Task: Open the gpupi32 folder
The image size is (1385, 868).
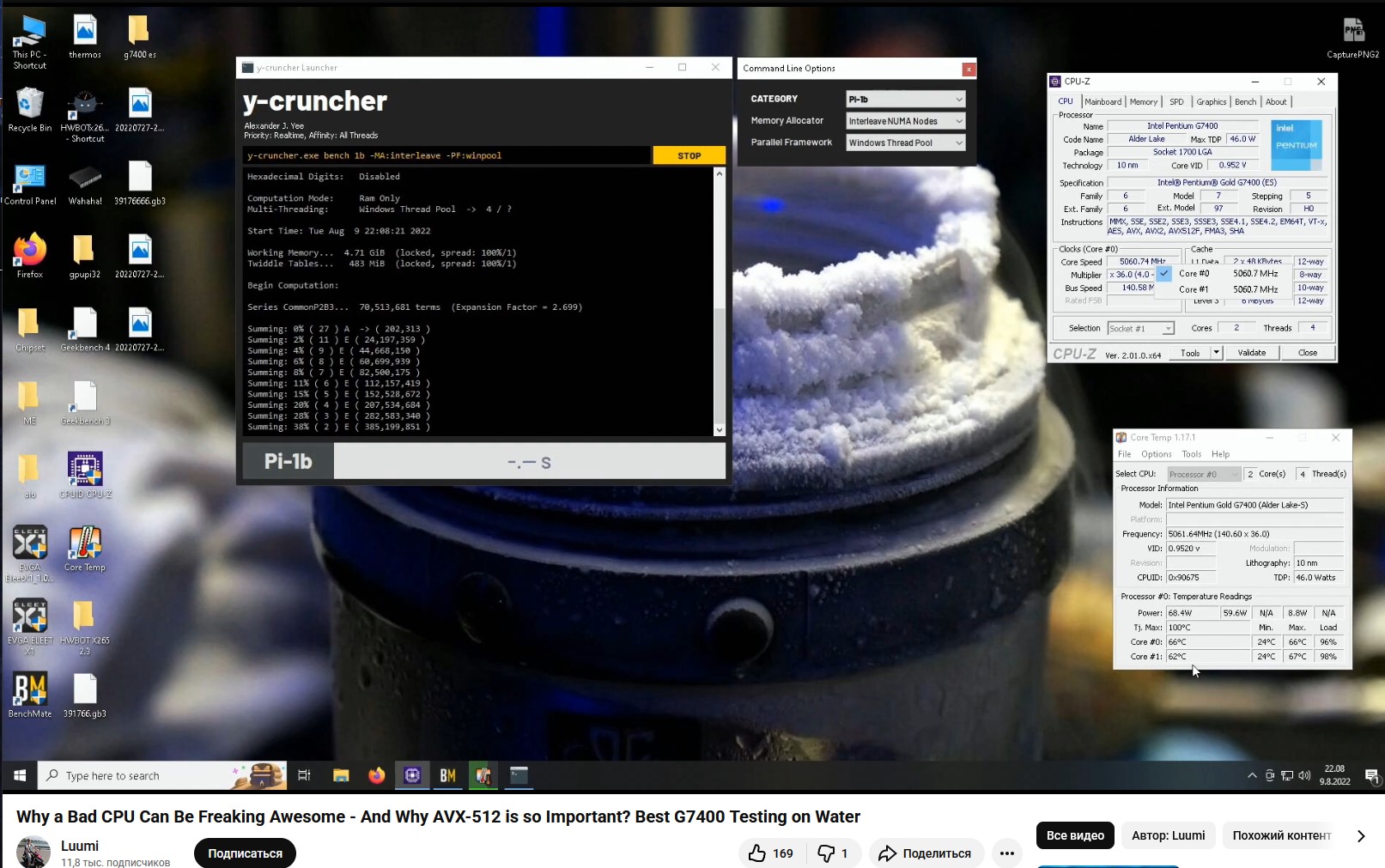Action: pos(85,256)
